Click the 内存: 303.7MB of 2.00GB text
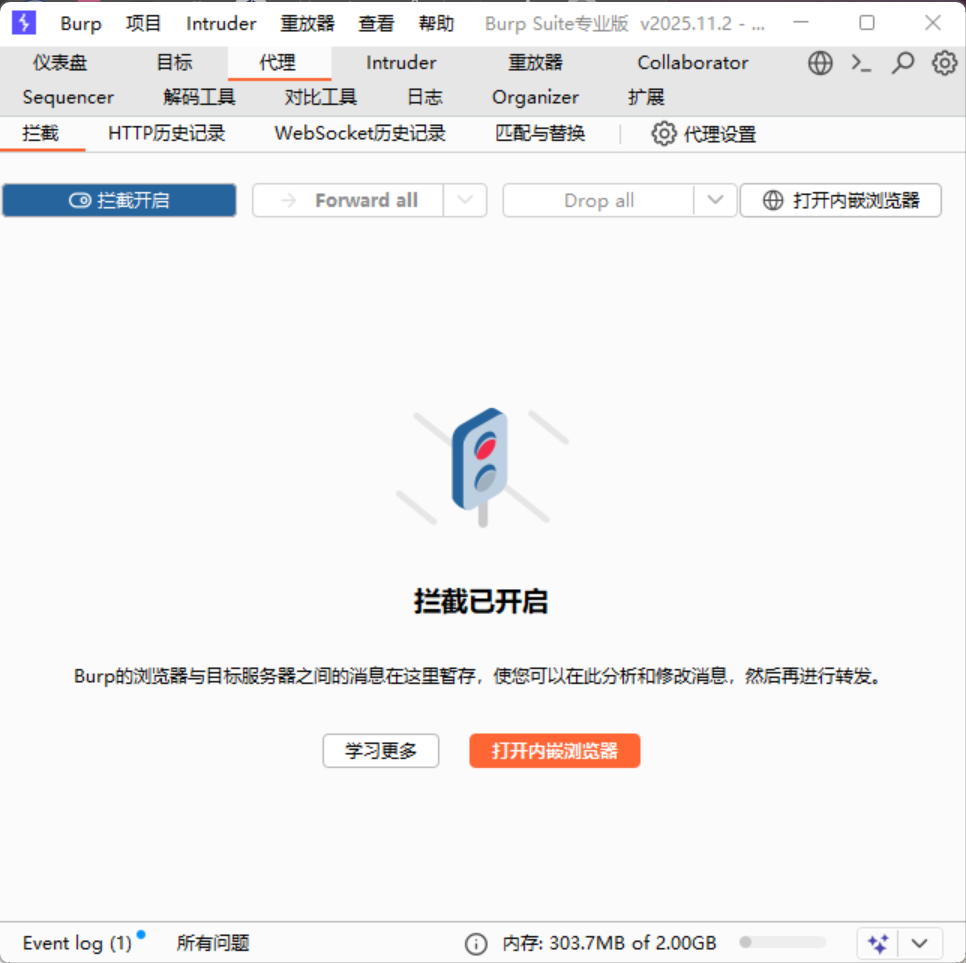The height and width of the screenshot is (963, 966). [609, 943]
